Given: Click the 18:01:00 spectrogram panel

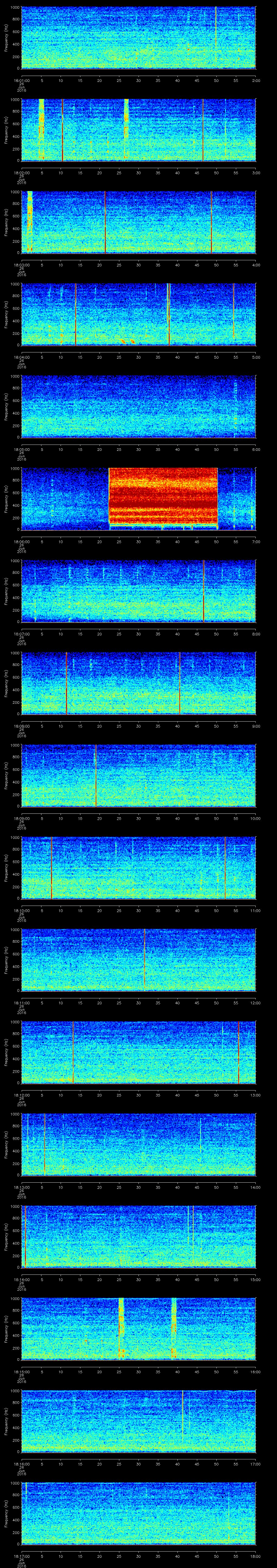Looking at the screenshot, I should pos(139,38).
